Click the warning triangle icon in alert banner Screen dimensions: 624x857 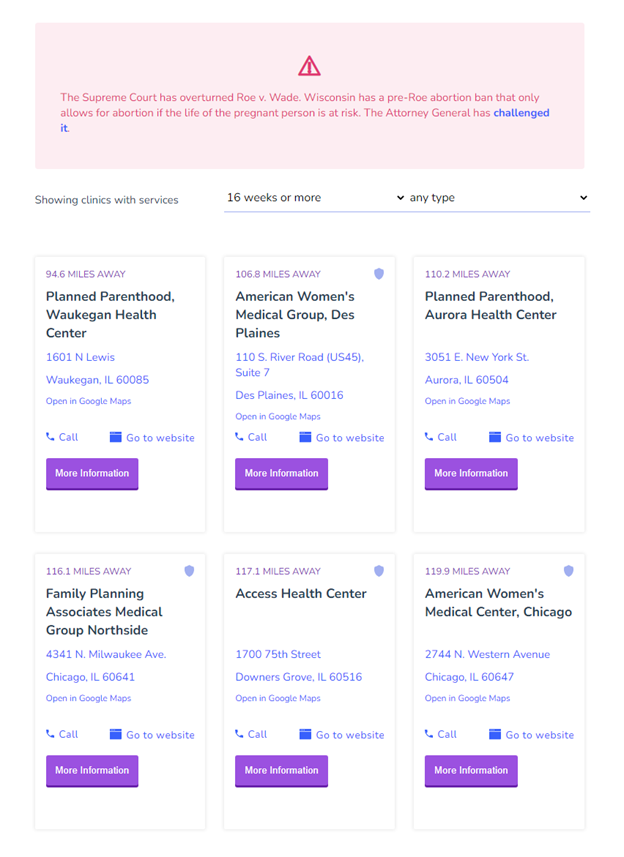(x=309, y=66)
